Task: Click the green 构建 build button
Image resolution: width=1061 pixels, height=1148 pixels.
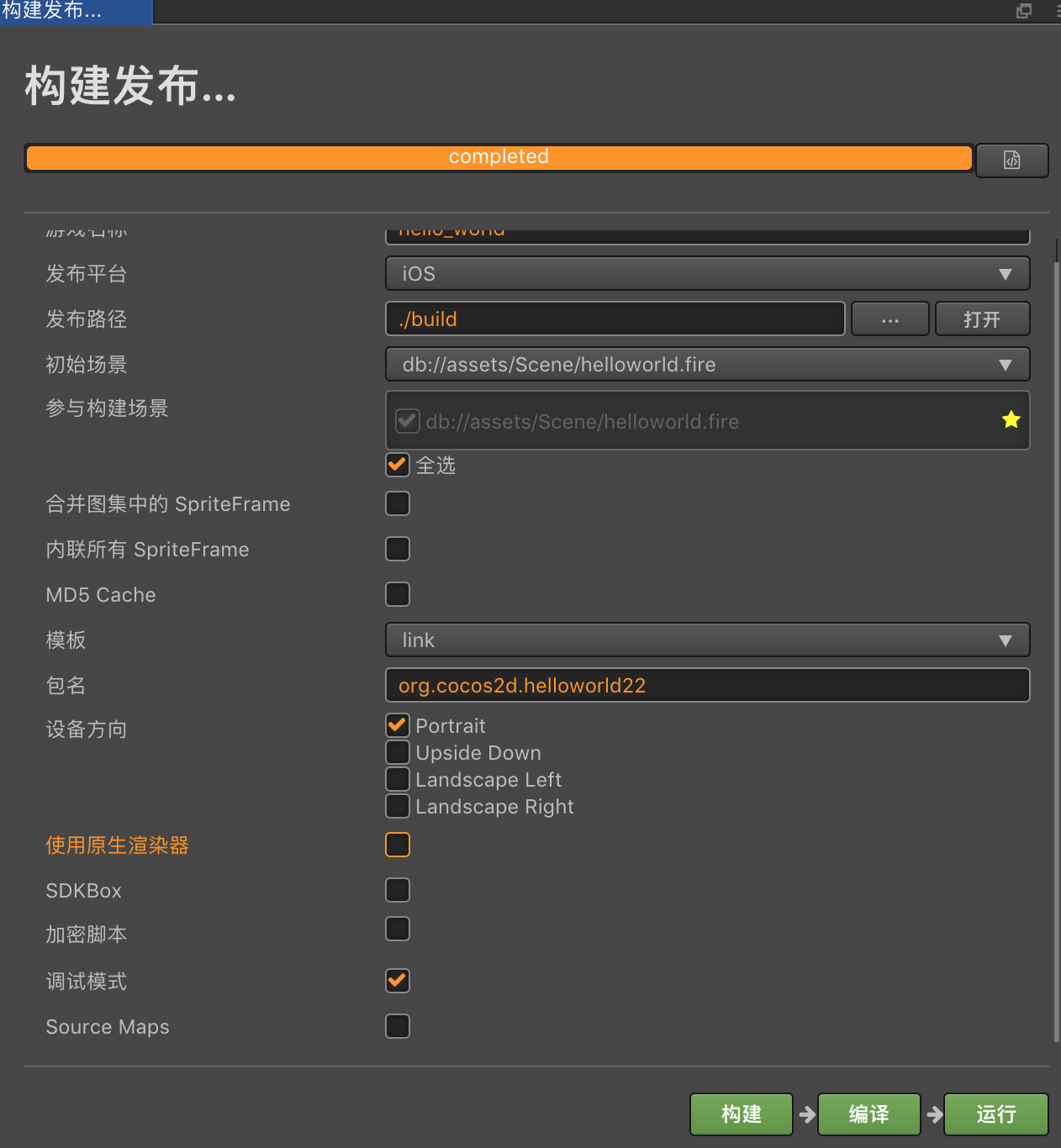Action: pyautogui.click(x=741, y=1114)
